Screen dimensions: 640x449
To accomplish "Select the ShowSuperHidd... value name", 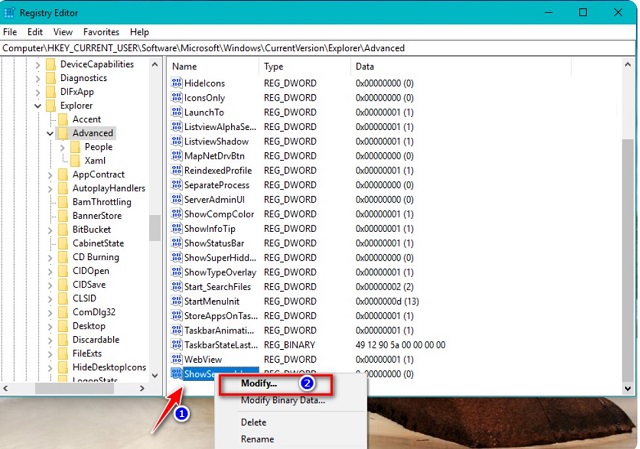I will [220, 258].
